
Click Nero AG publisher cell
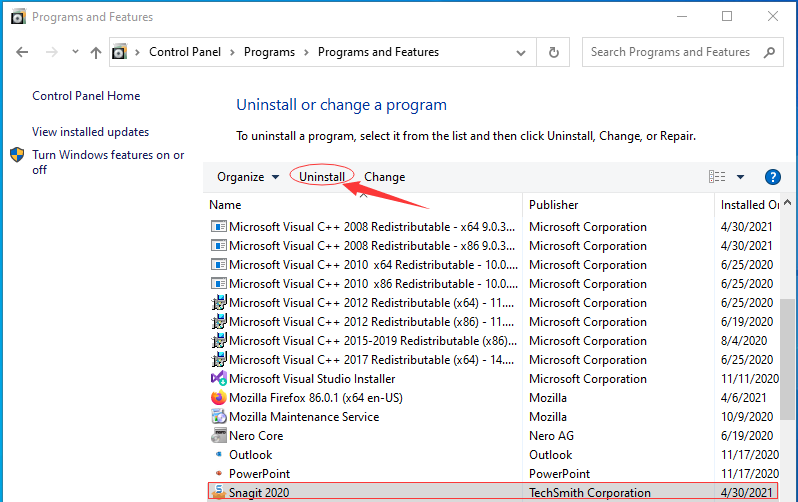tap(551, 436)
